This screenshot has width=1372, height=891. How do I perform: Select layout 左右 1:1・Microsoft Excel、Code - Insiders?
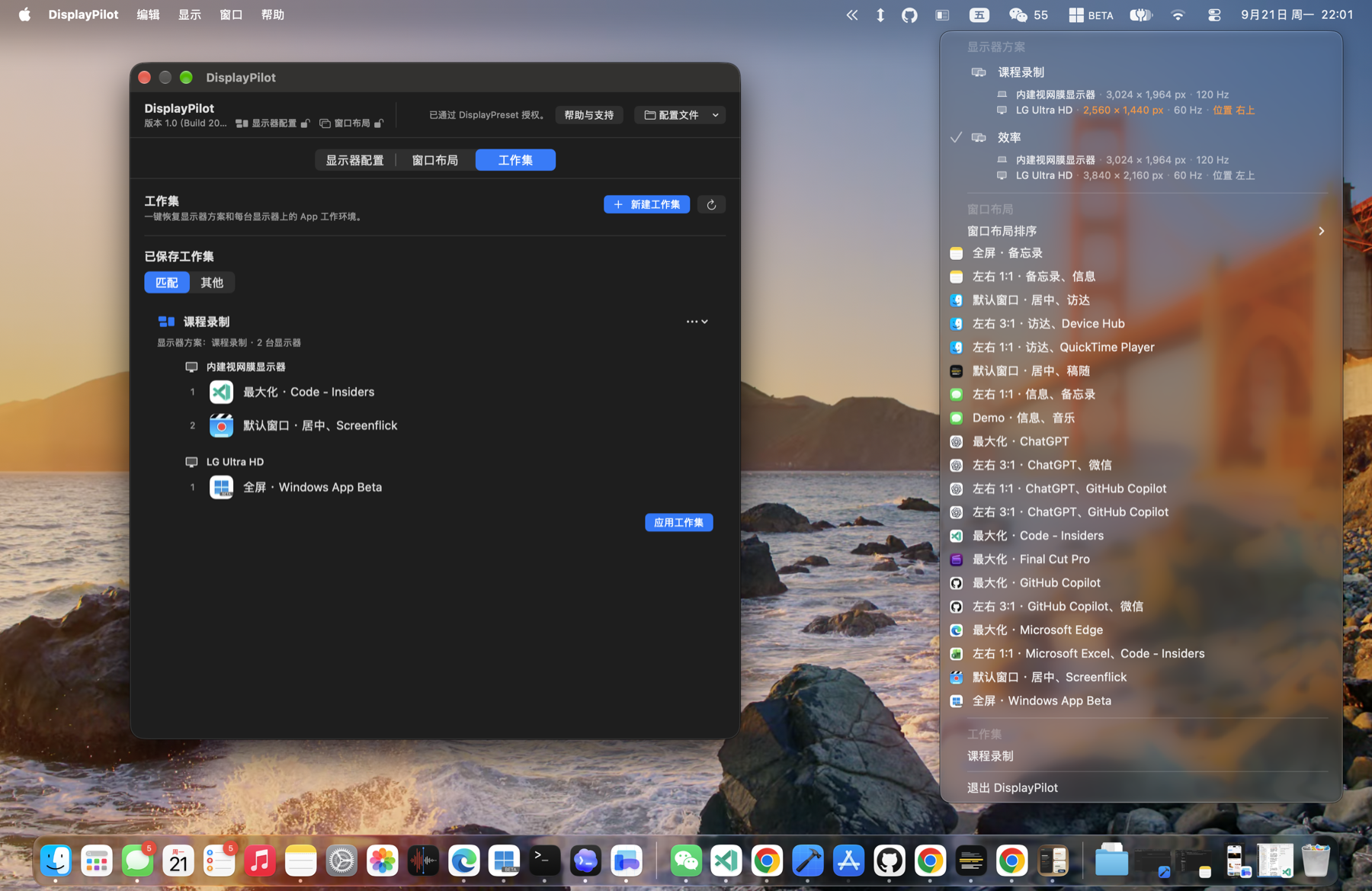tap(1141, 654)
